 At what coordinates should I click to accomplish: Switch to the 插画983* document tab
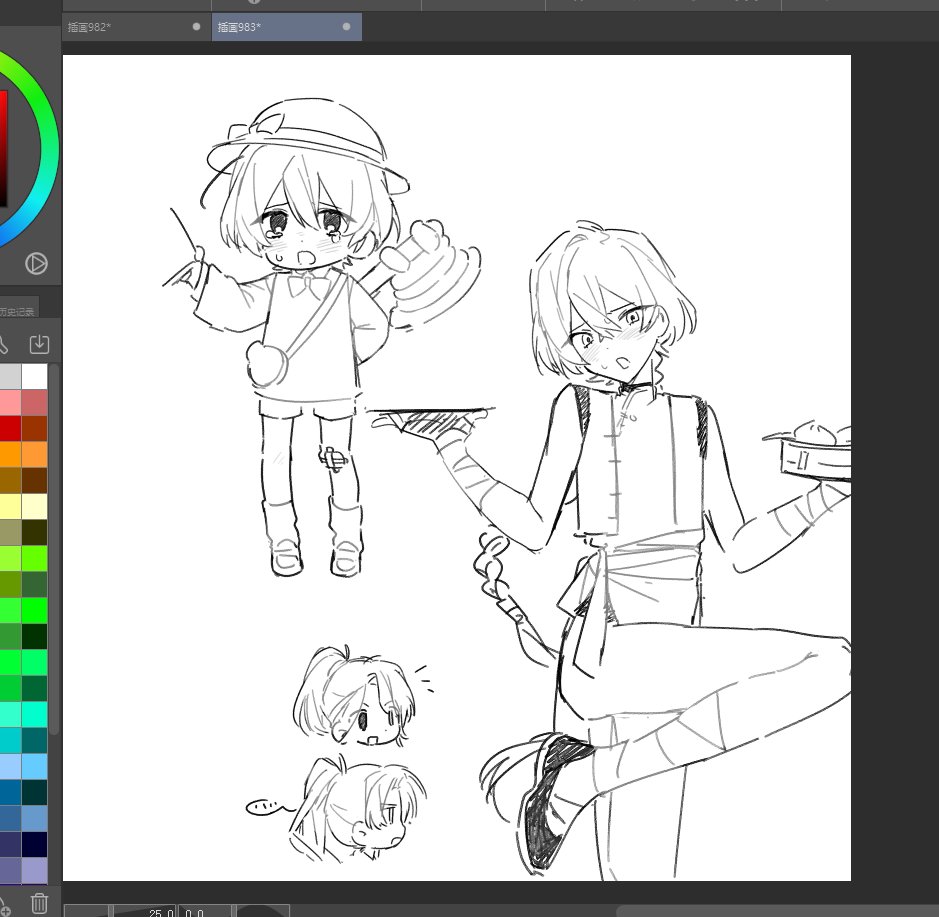click(286, 27)
